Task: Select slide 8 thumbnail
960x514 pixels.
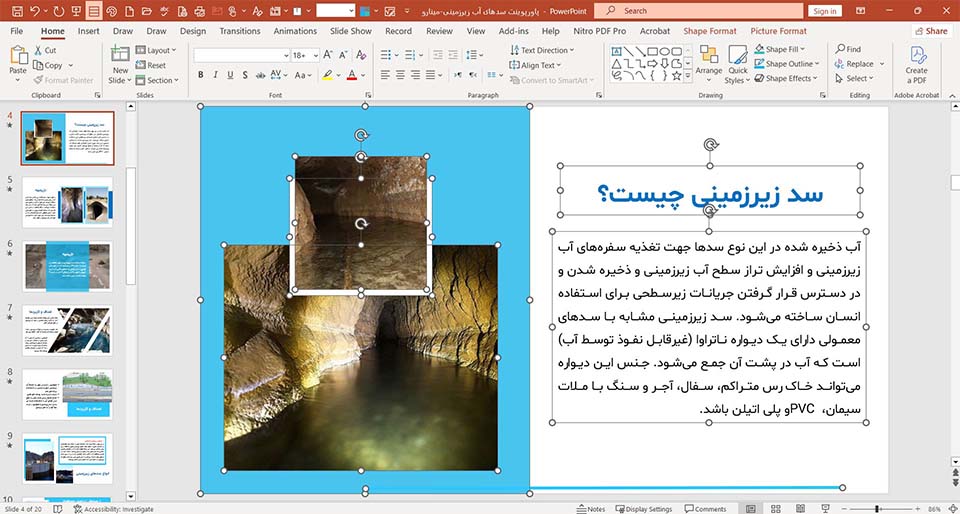Action: [67, 394]
